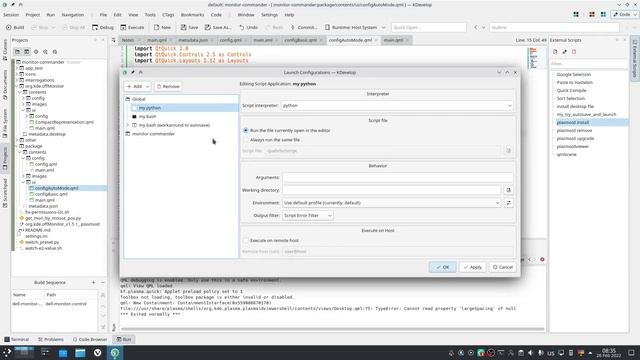Open the Bookmarks menu
This screenshot has width=640, height=360.
click(192, 15)
